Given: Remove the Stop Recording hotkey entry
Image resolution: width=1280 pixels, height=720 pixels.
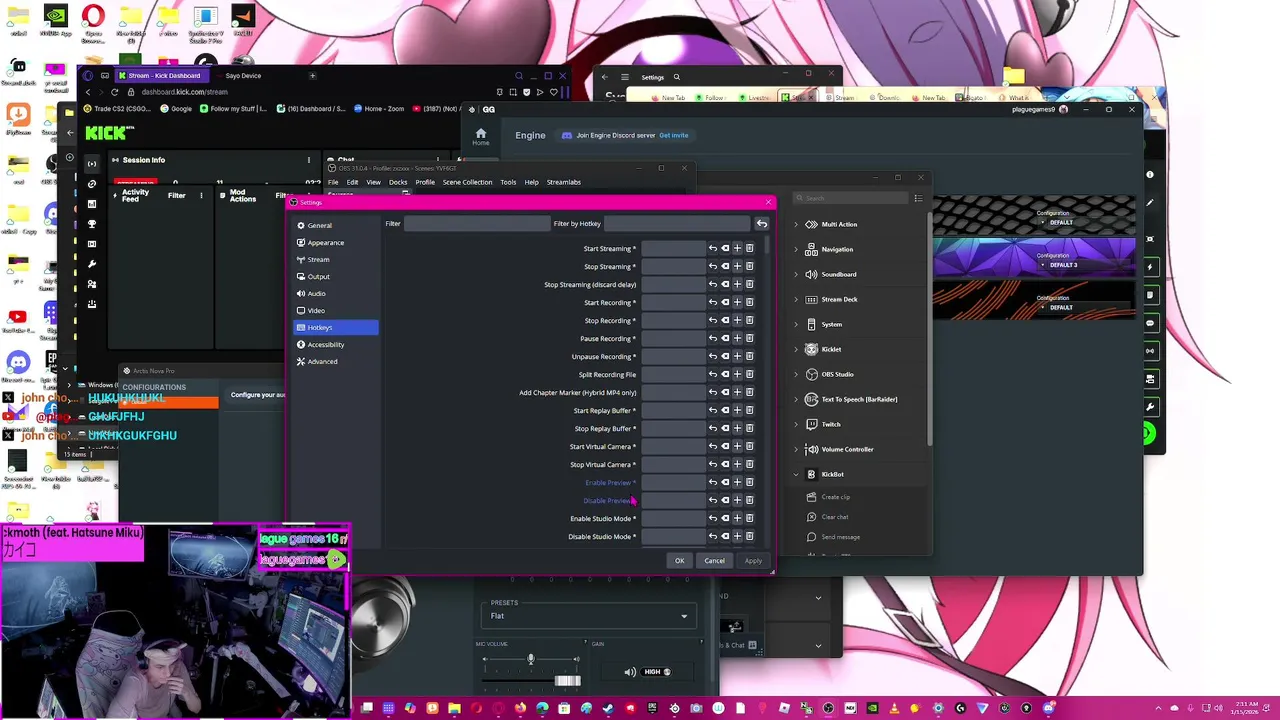Looking at the screenshot, I should [x=749, y=320].
